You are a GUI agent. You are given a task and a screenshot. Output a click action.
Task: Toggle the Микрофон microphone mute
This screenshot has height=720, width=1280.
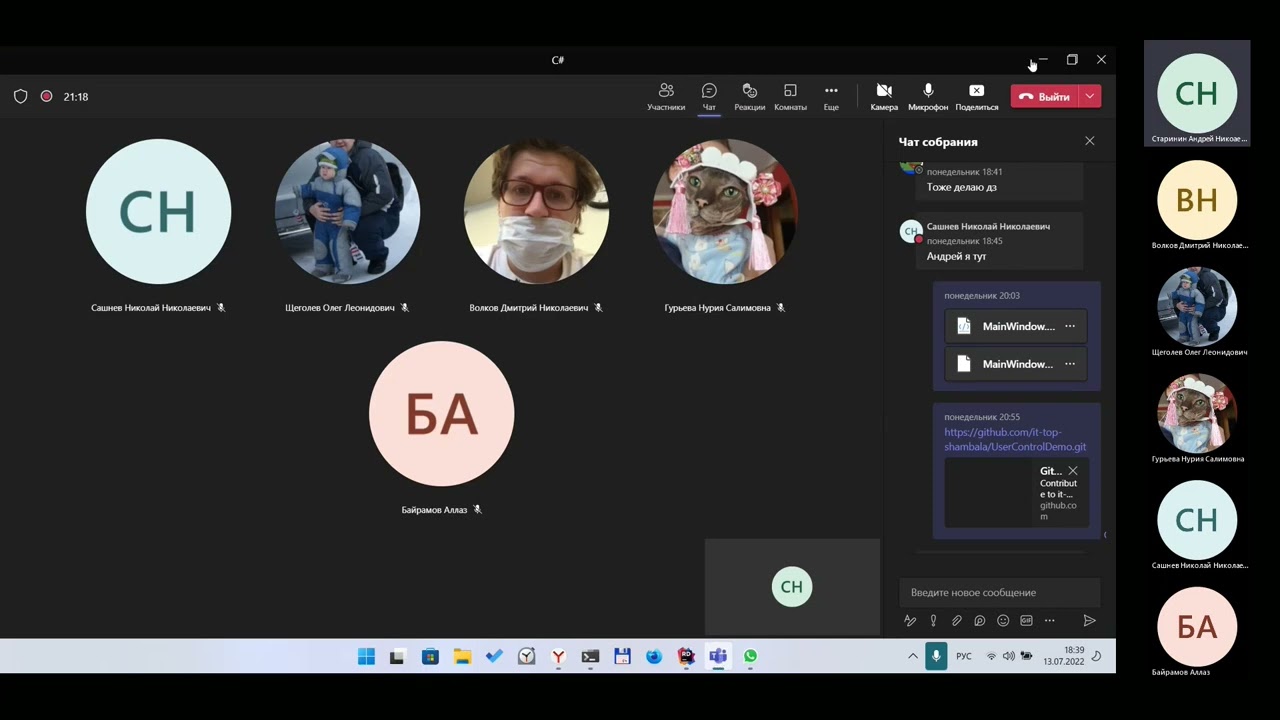point(928,97)
